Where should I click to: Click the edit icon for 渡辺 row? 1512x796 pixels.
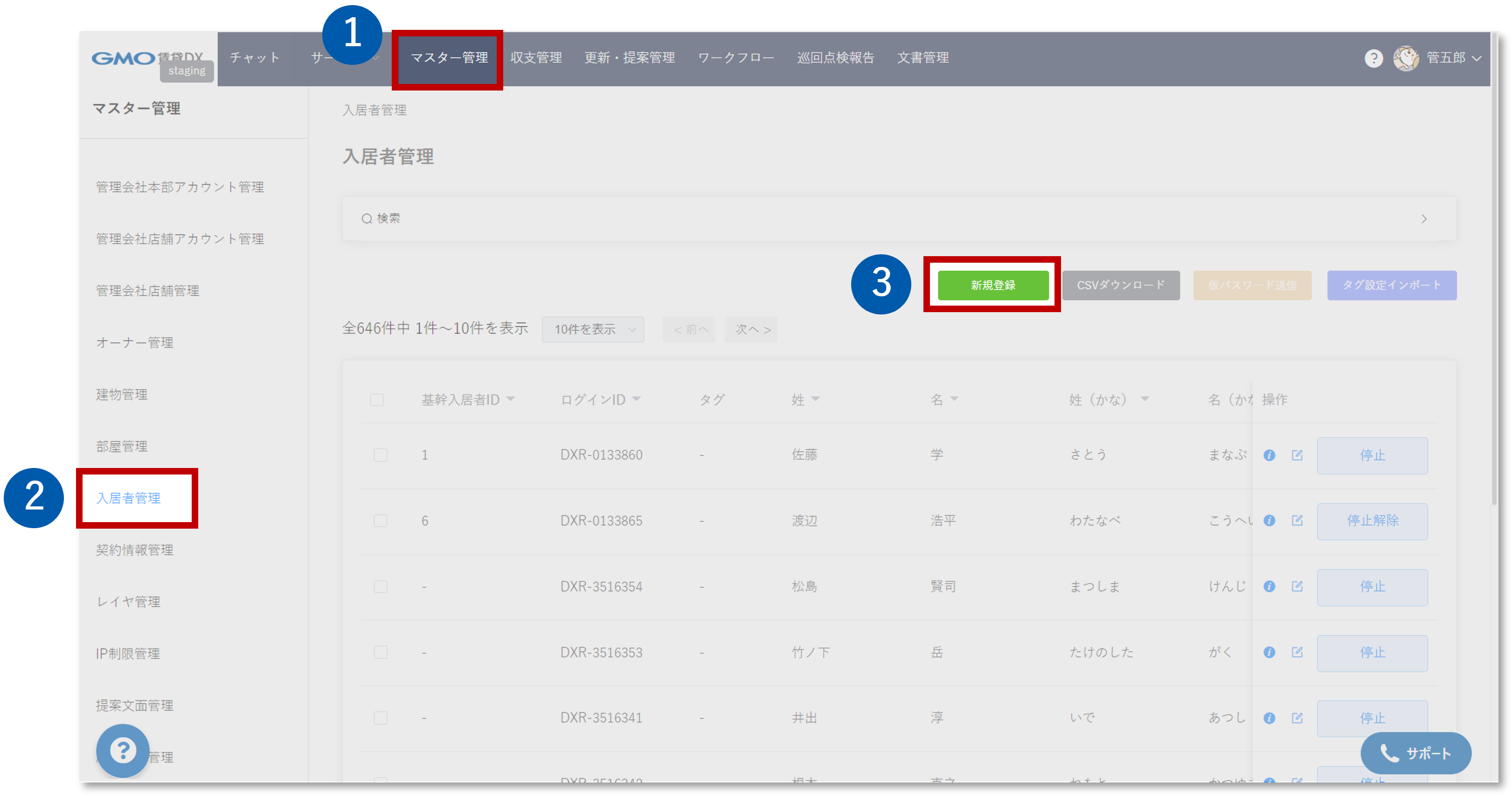point(1297,520)
